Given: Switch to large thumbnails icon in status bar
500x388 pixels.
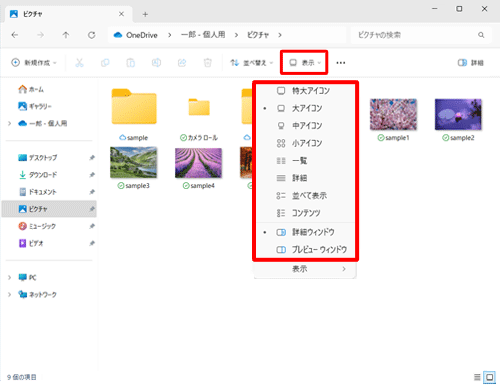Looking at the screenshot, I should click(x=489, y=377).
